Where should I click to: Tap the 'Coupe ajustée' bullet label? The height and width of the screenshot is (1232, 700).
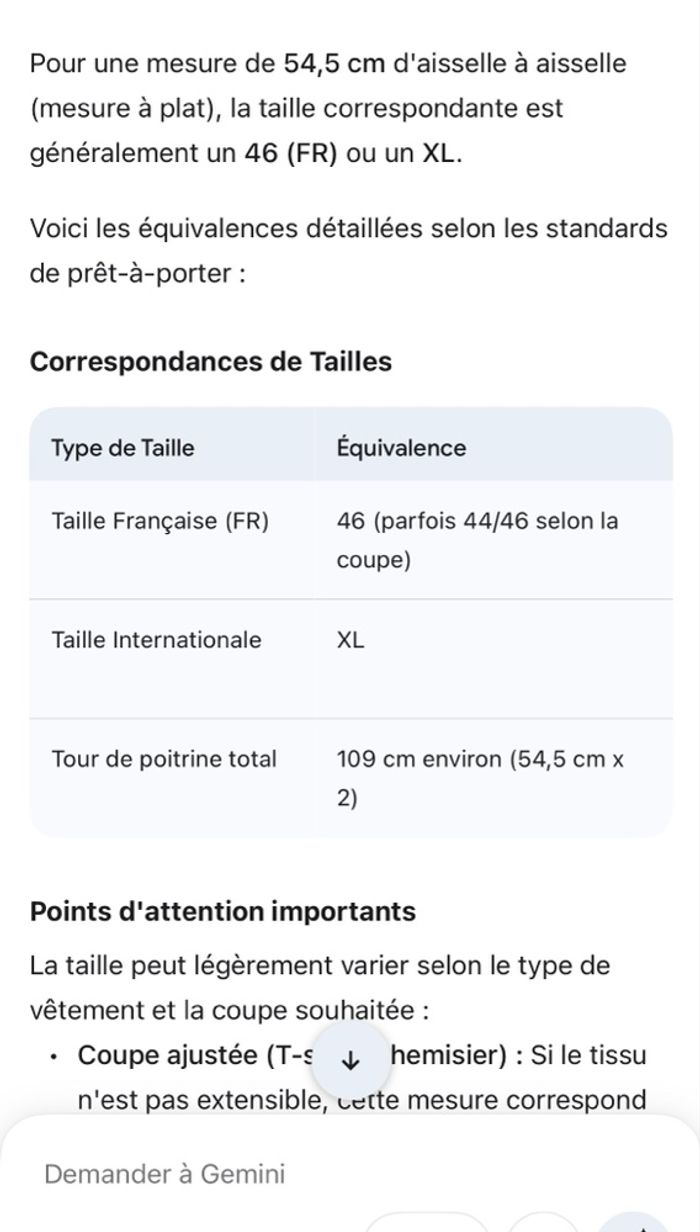click(170, 1055)
